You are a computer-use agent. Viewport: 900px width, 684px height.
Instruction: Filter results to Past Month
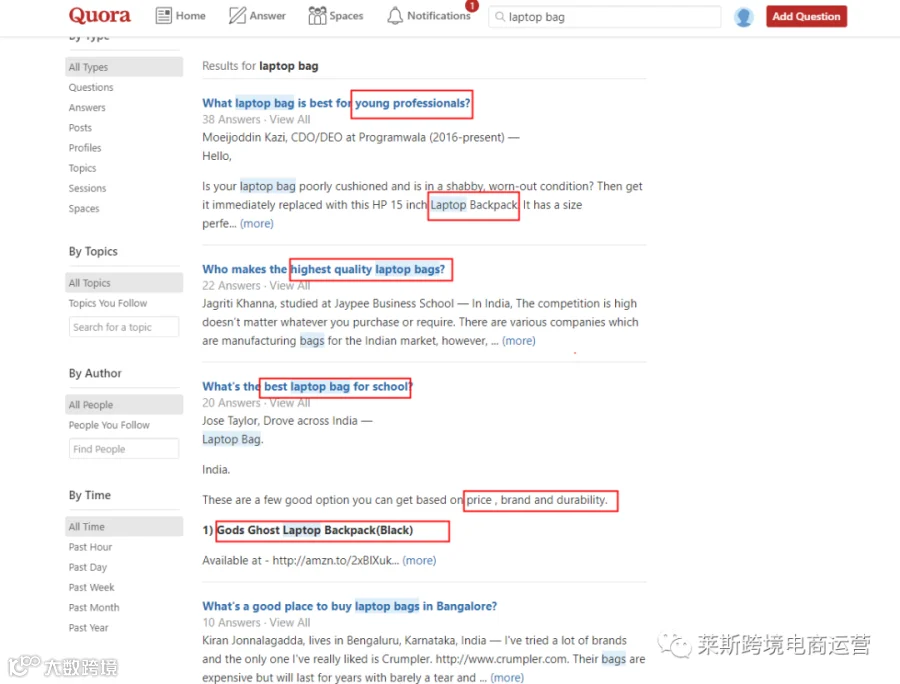pyautogui.click(x=94, y=607)
